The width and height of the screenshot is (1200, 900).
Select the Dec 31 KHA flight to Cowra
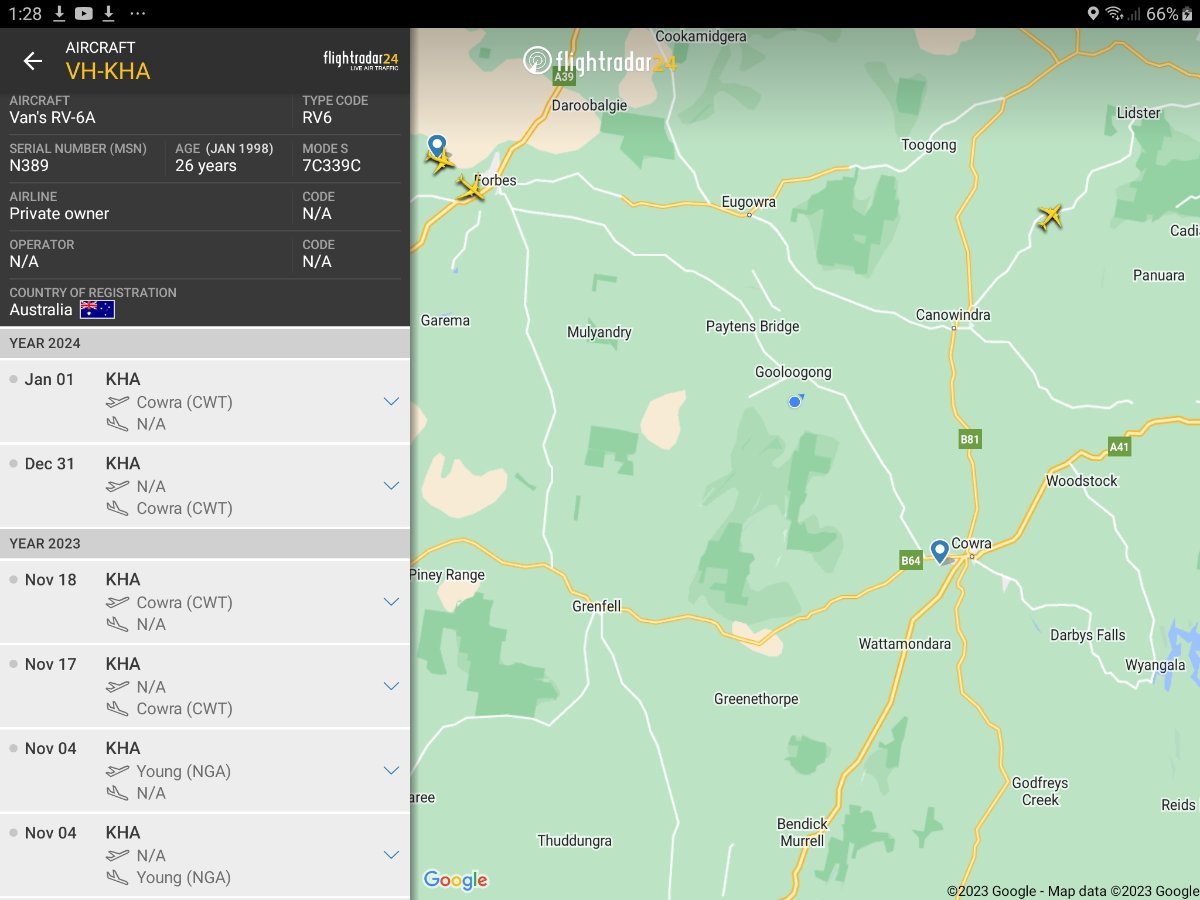pos(205,486)
